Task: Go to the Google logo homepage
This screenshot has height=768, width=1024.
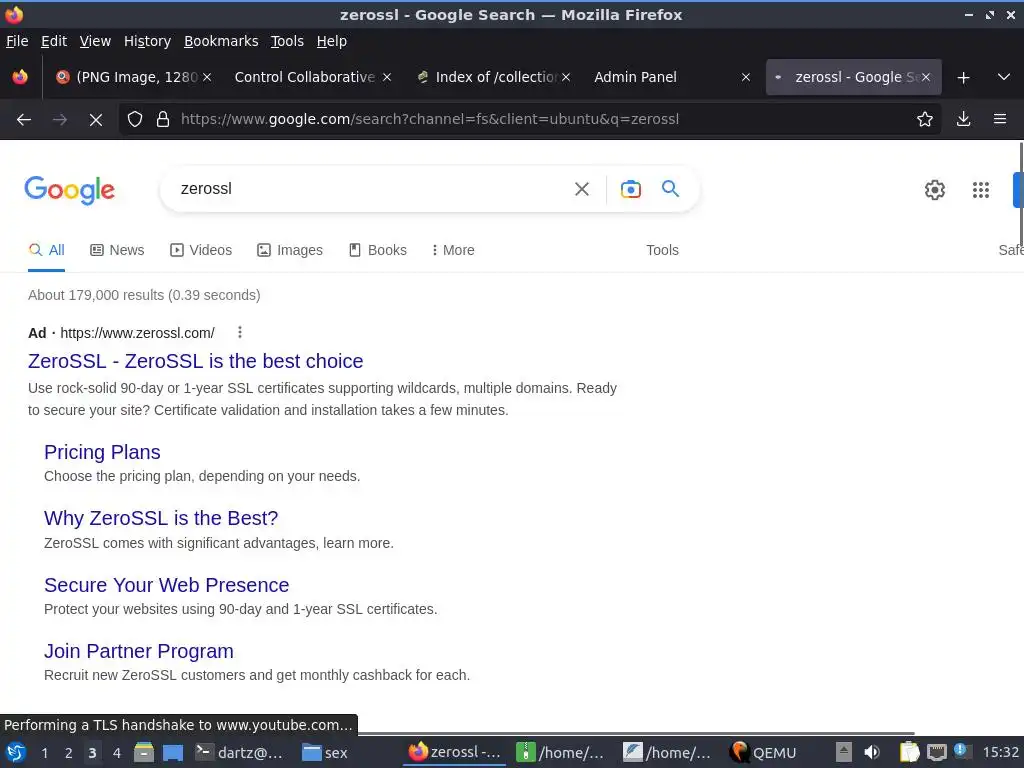Action: click(70, 190)
